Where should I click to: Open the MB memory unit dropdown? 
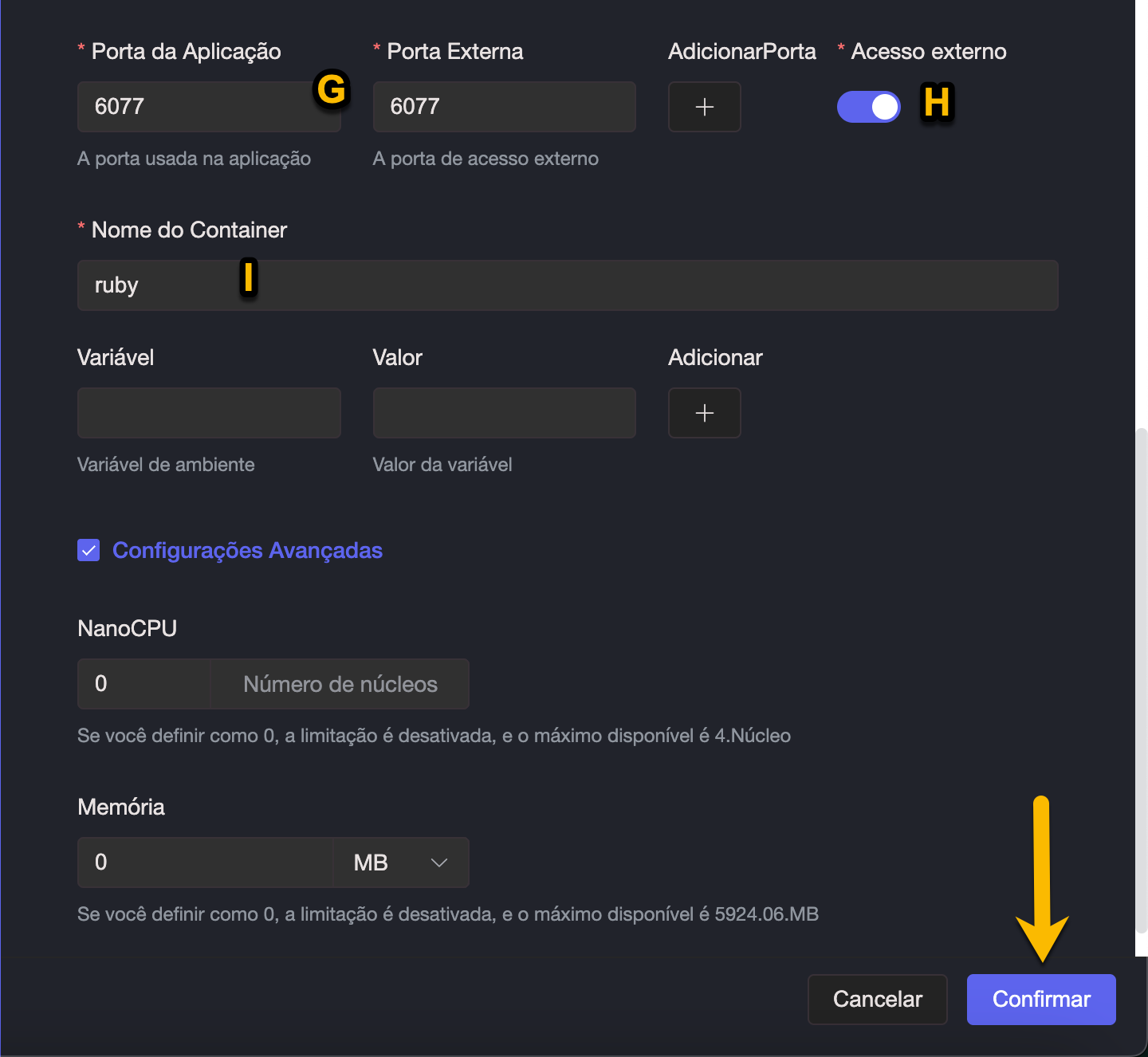pos(401,862)
